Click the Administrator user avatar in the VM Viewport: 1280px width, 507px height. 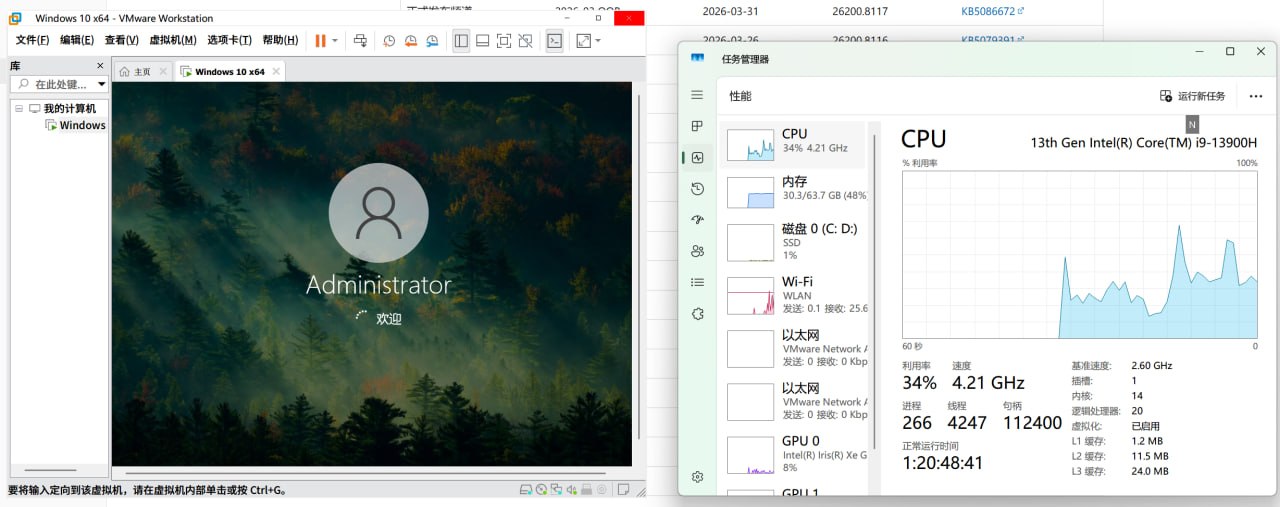point(378,212)
